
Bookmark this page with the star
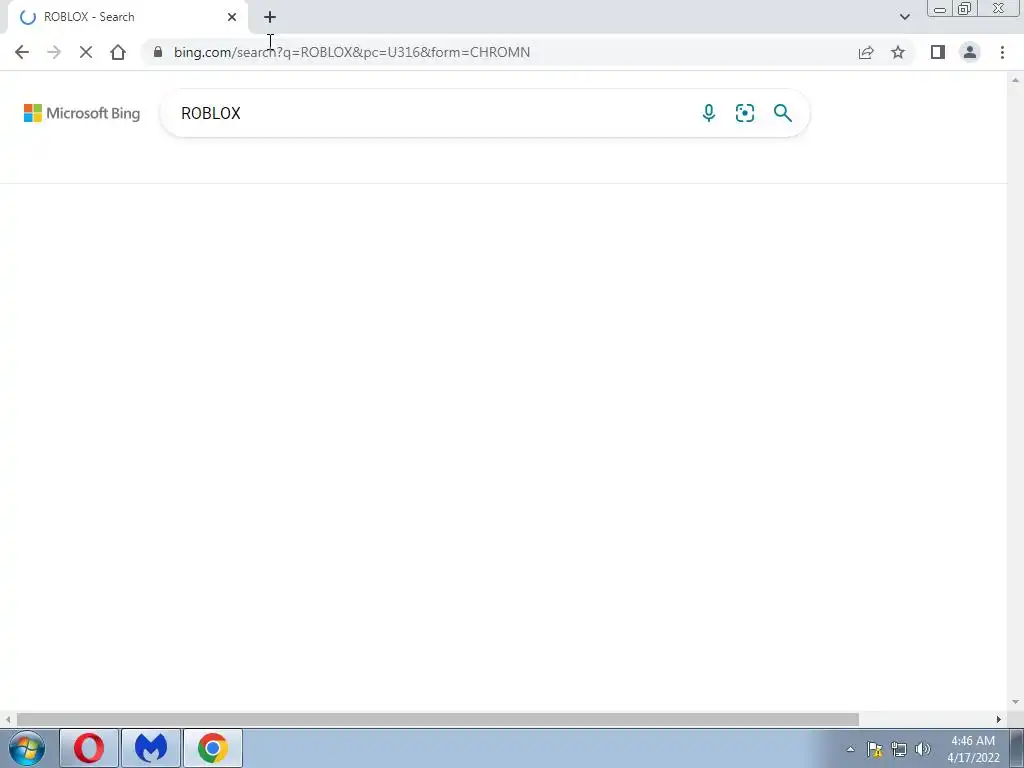898,52
